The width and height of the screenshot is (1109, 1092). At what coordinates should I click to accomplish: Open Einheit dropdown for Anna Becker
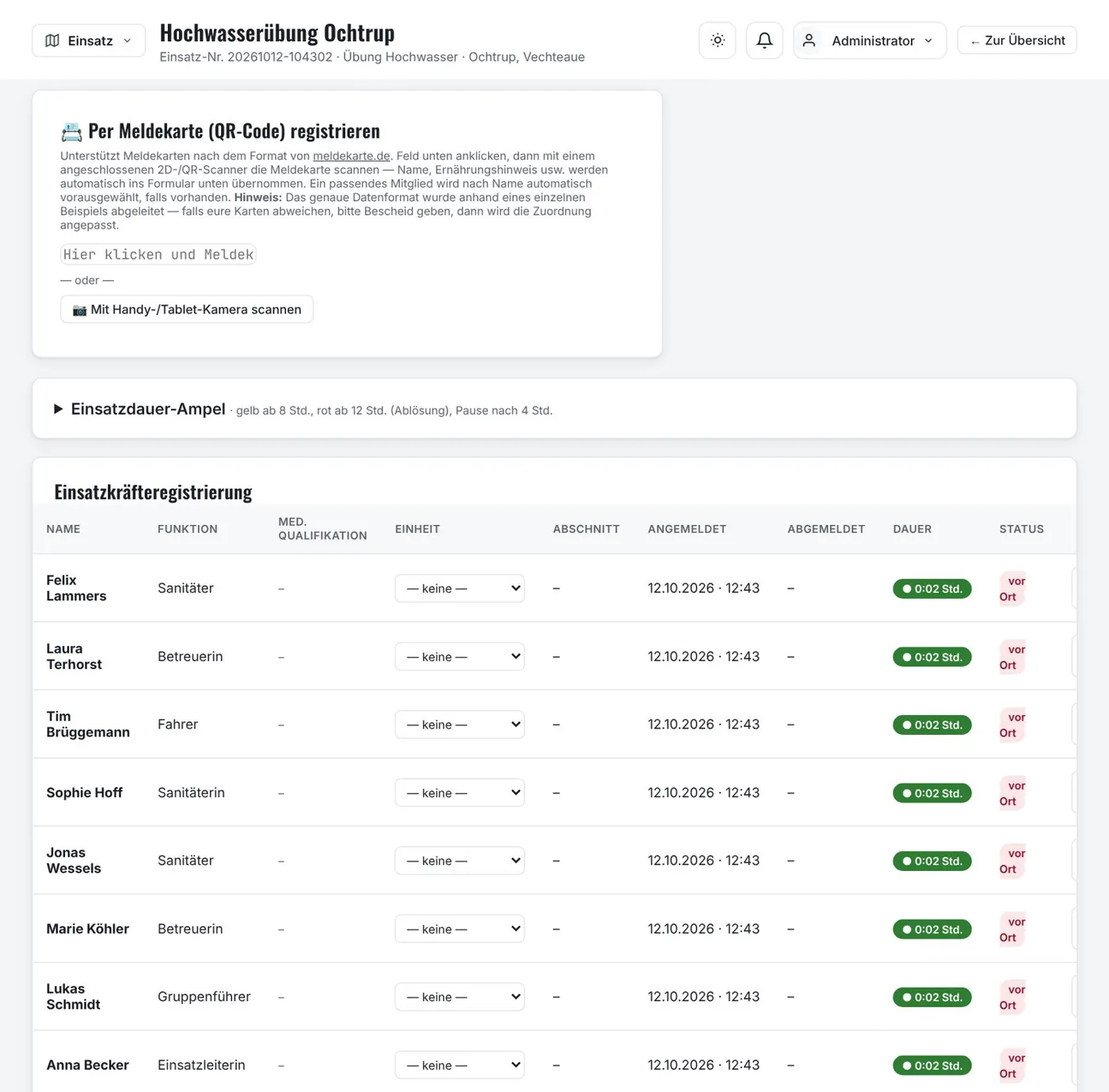tap(459, 1065)
